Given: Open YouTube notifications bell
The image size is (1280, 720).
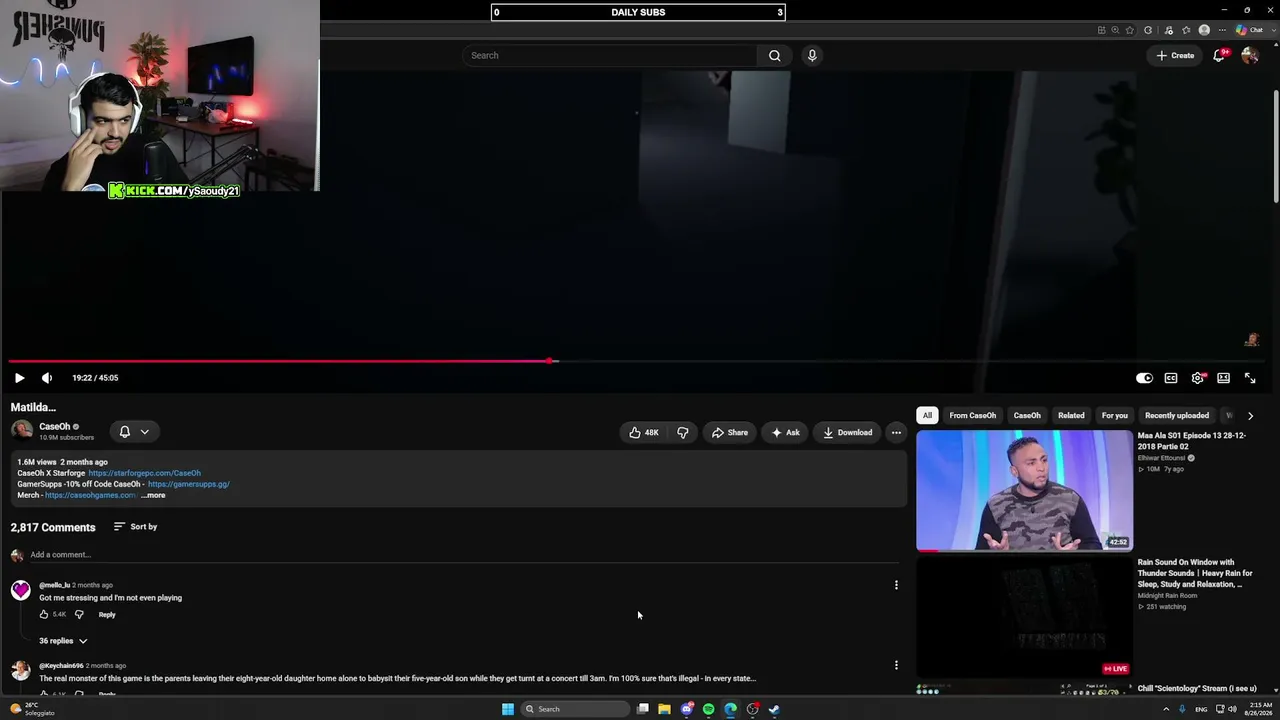Looking at the screenshot, I should coord(1219,55).
